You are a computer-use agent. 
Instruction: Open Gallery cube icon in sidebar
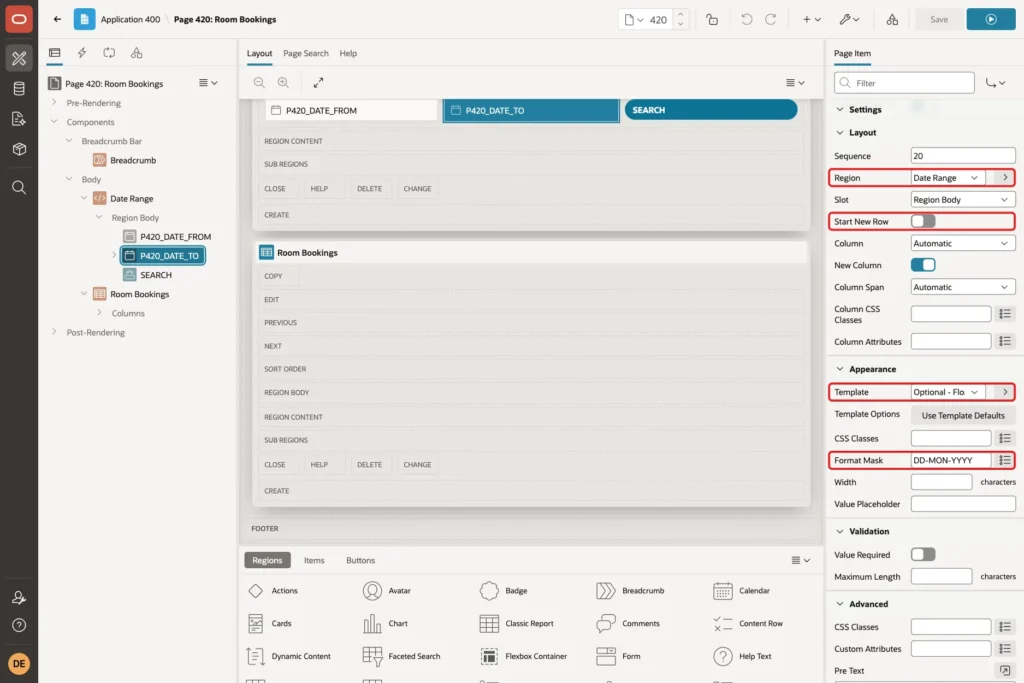click(19, 149)
